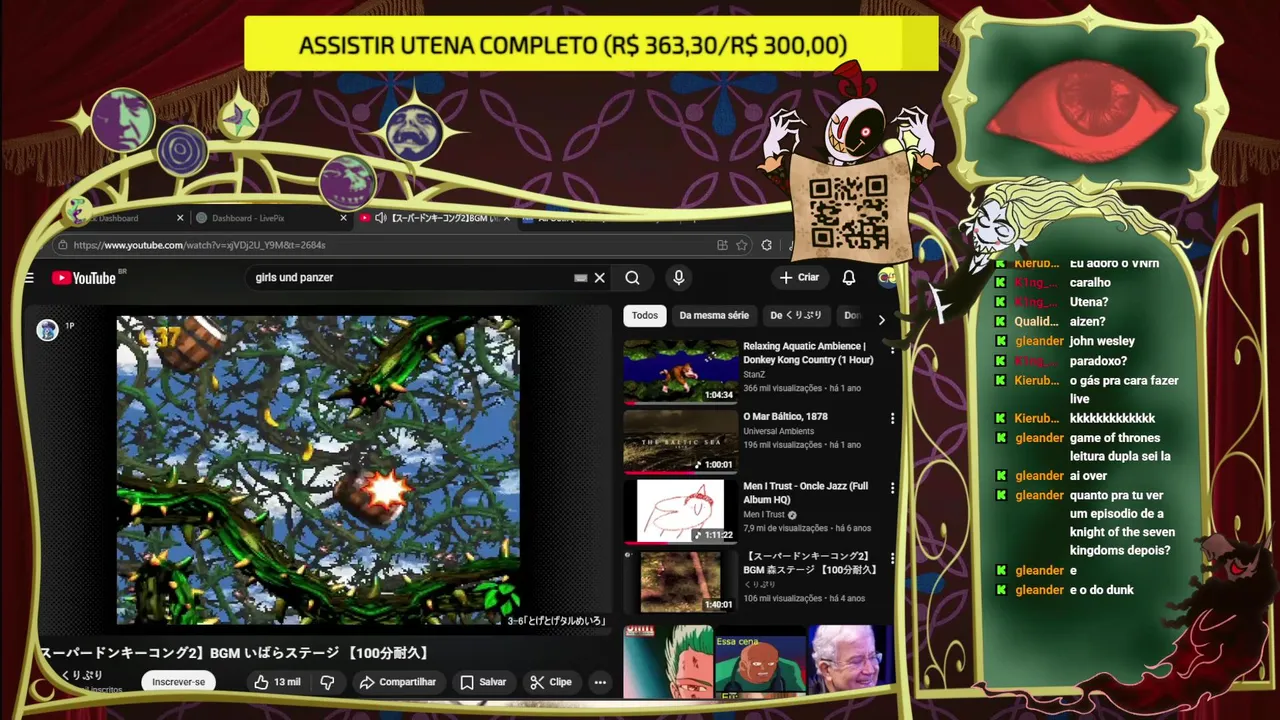
Task: Open the YouTube hamburger guide menu
Action: pos(29,278)
